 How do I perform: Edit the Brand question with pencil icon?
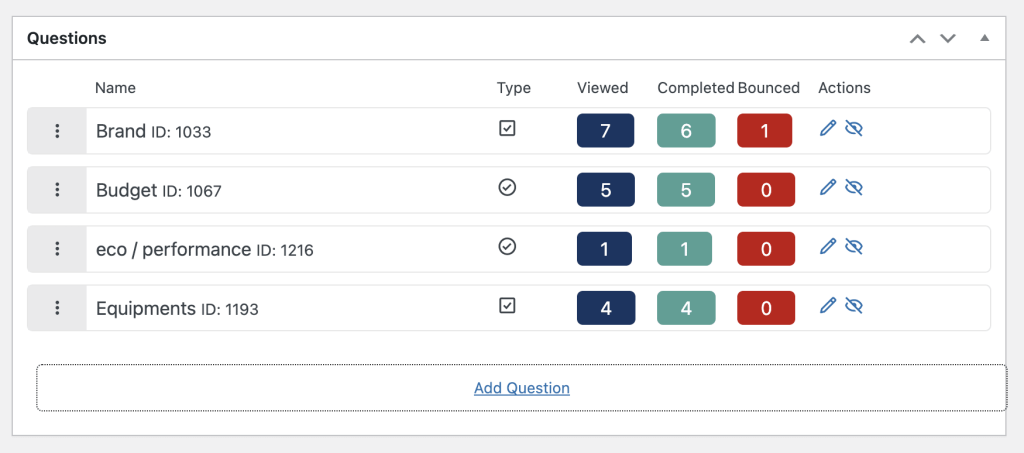click(827, 129)
